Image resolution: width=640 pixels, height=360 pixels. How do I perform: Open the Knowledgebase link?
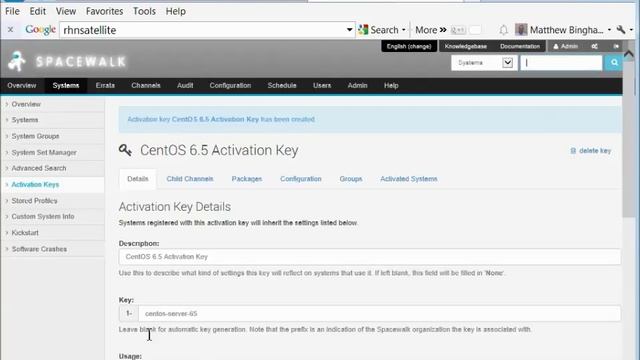pos(466,46)
